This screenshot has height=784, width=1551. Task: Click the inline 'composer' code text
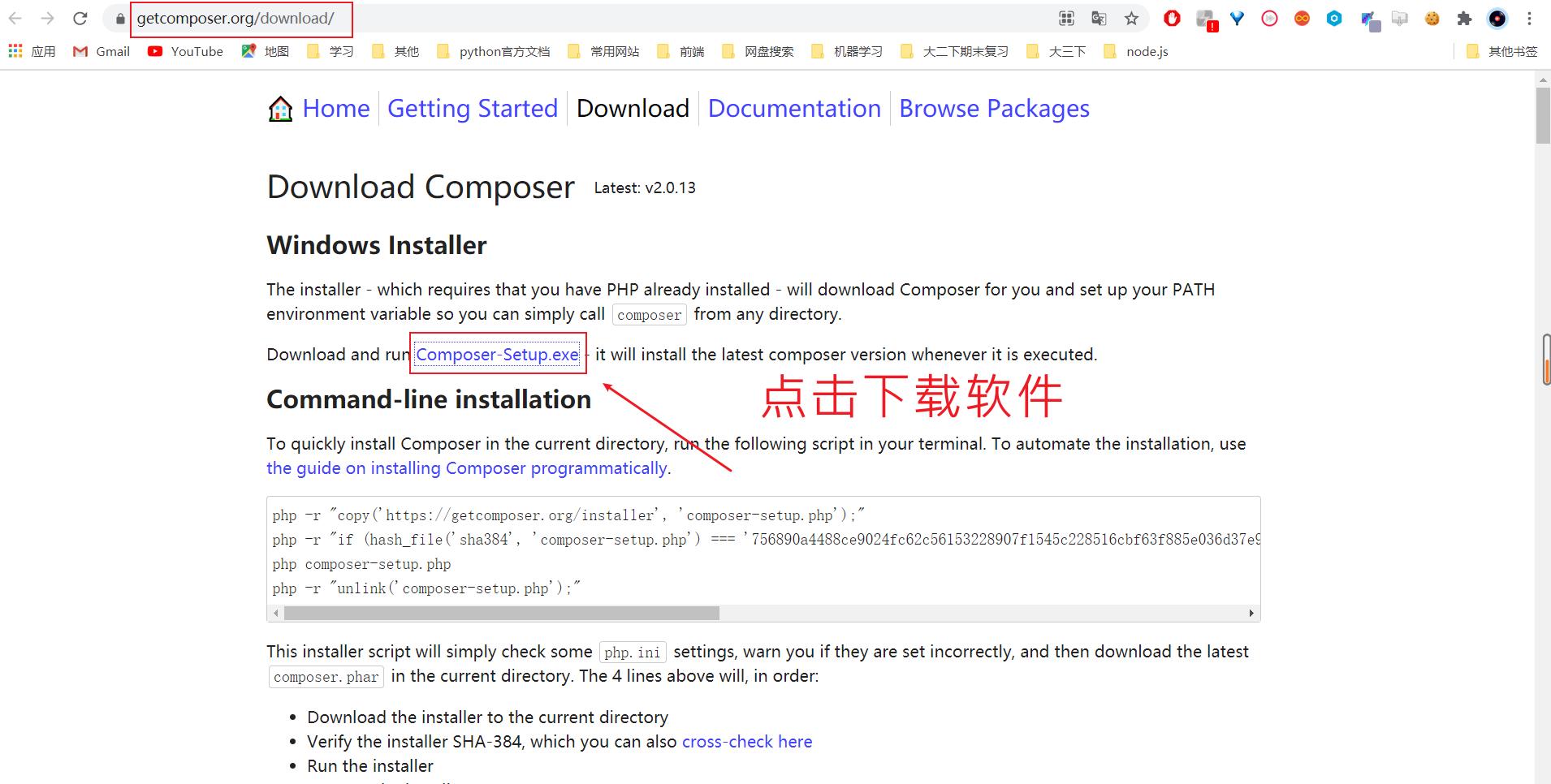tap(650, 315)
